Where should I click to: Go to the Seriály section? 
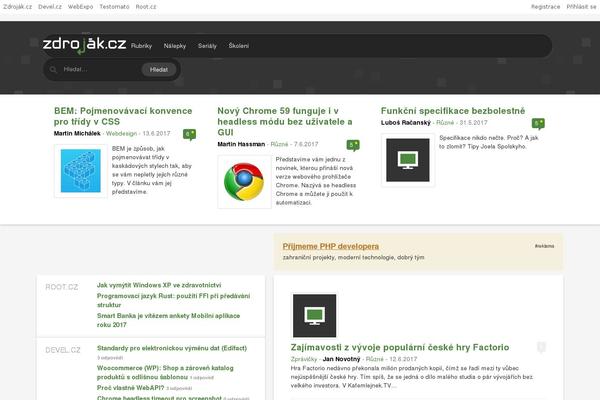pyautogui.click(x=209, y=46)
